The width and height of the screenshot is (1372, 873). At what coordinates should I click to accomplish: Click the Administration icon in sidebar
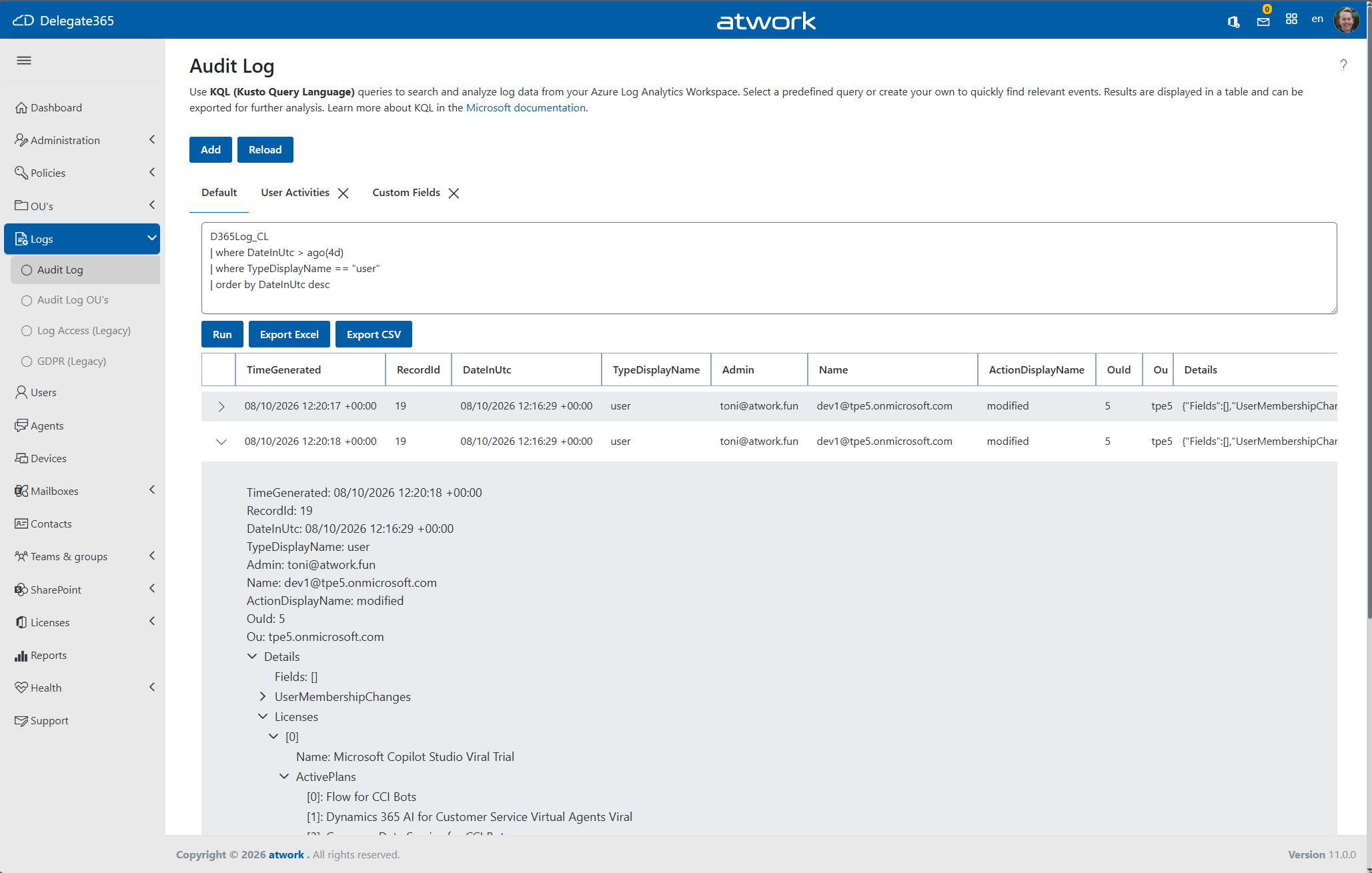tap(21, 140)
